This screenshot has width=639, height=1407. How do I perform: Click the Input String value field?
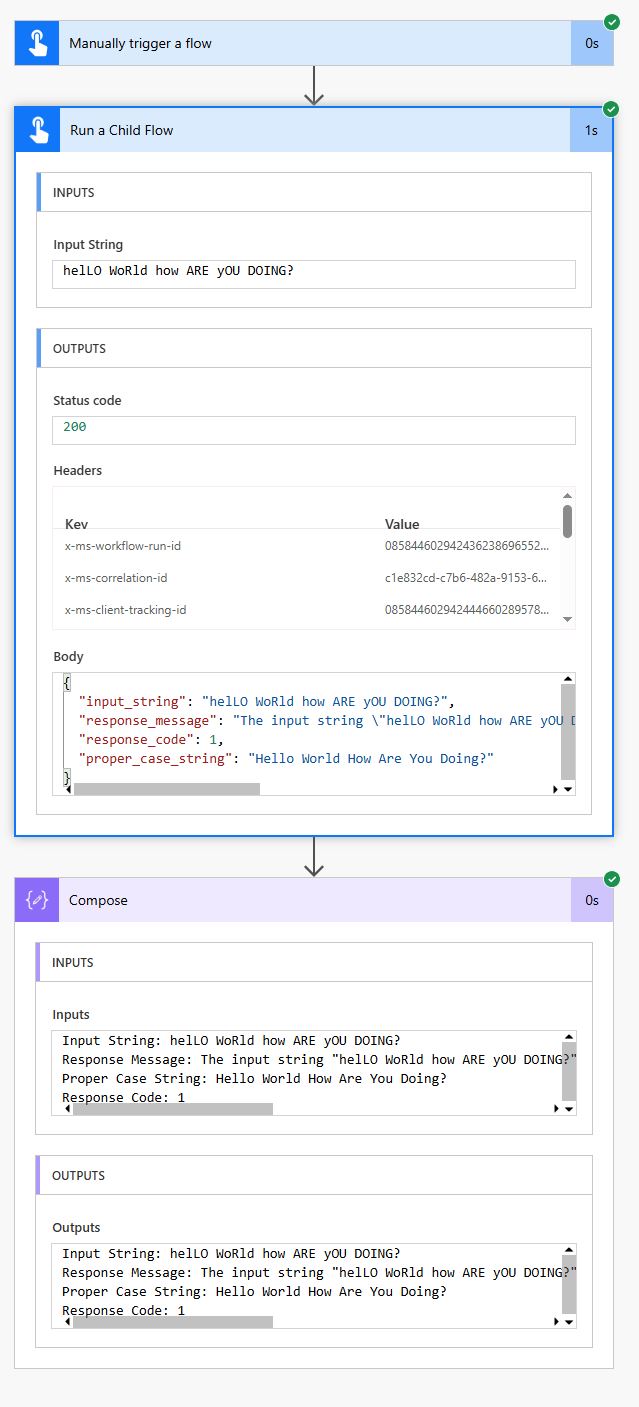pos(314,274)
